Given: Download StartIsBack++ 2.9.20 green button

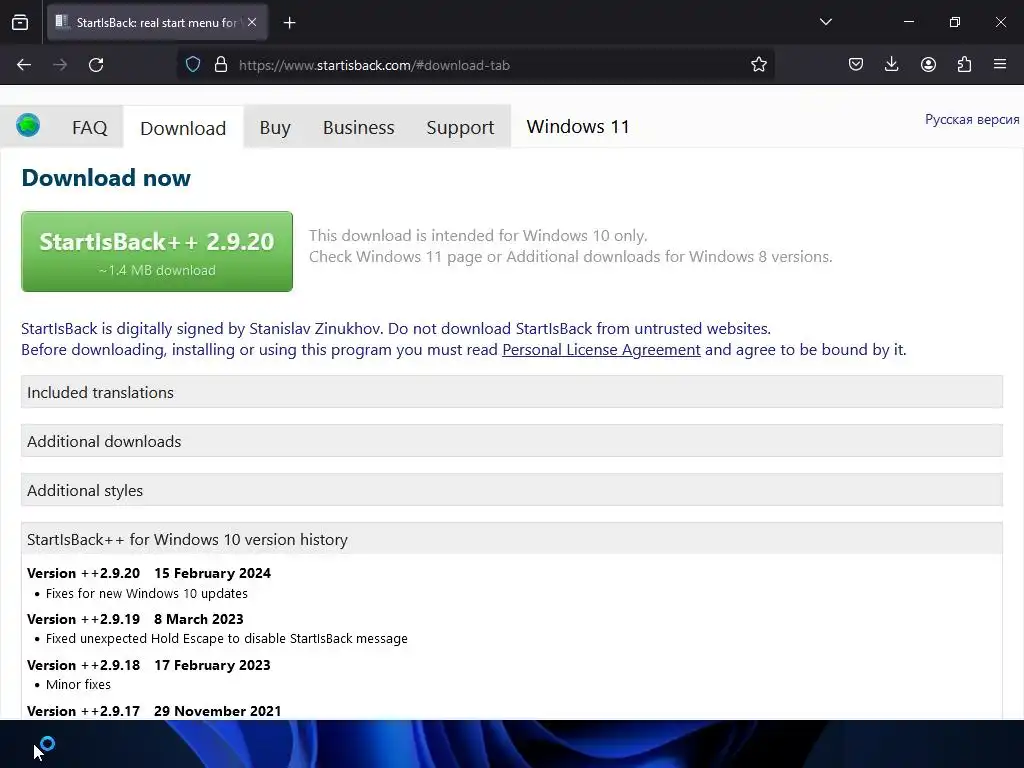Looking at the screenshot, I should 157,251.
